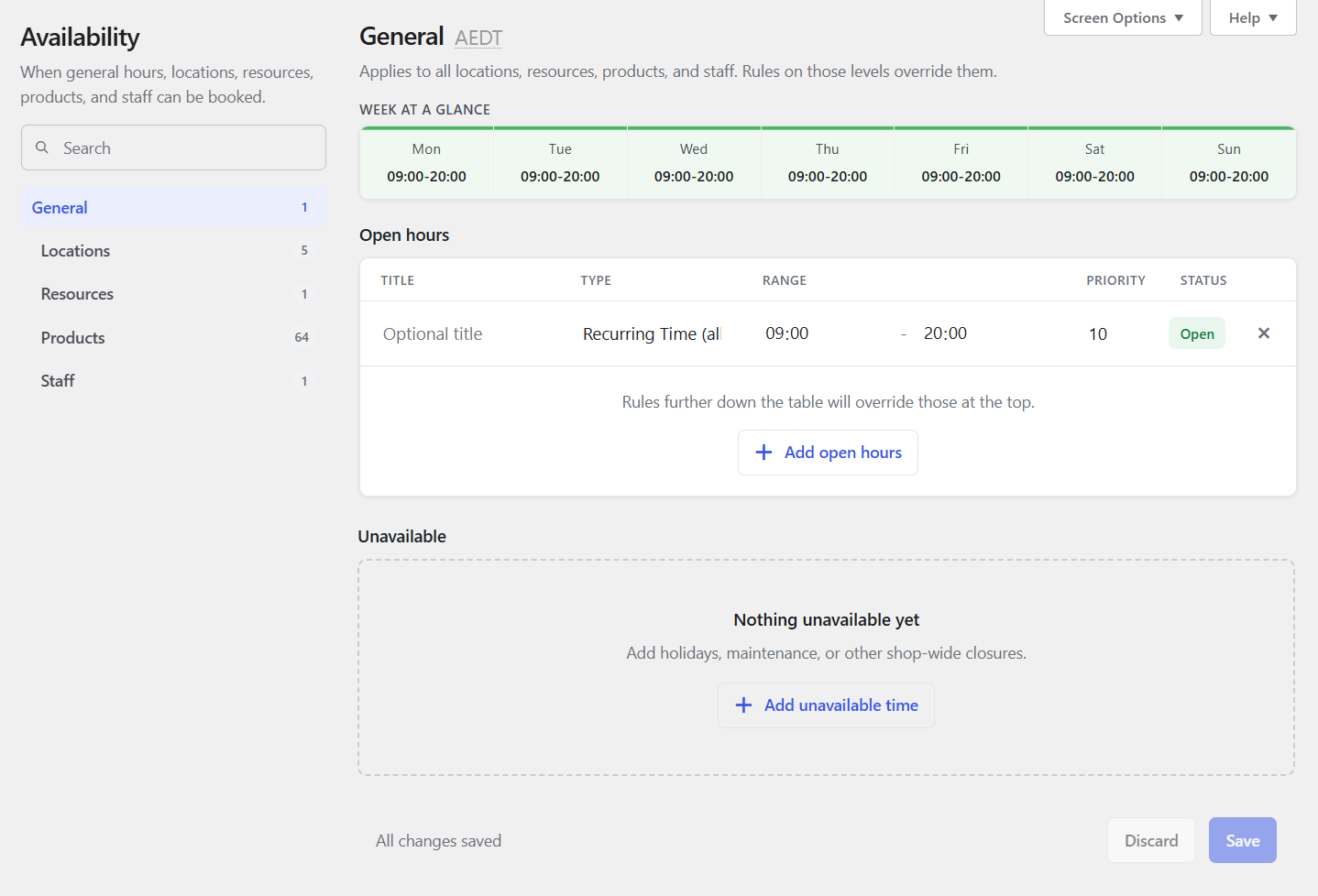Open the Recurring Time type dropdown
The height and width of the screenshot is (896, 1318).
[x=652, y=334]
